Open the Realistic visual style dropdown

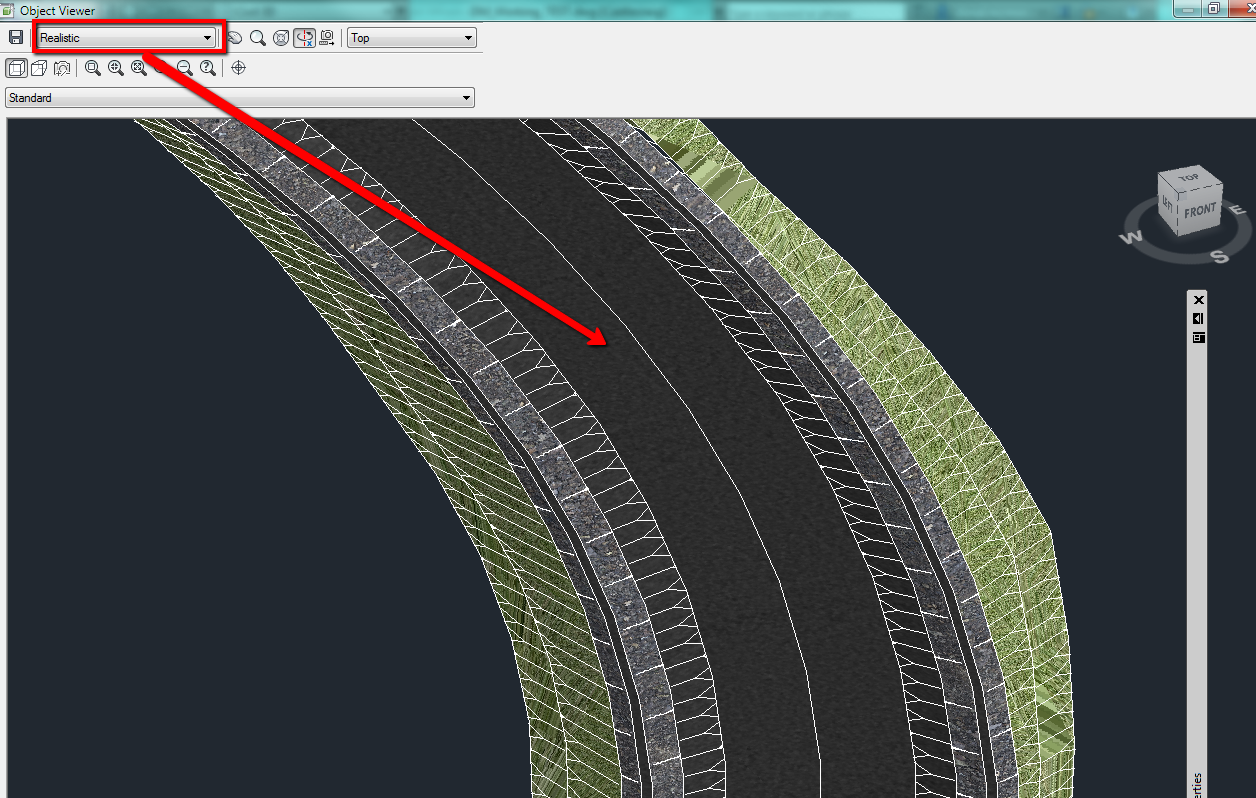coord(127,38)
